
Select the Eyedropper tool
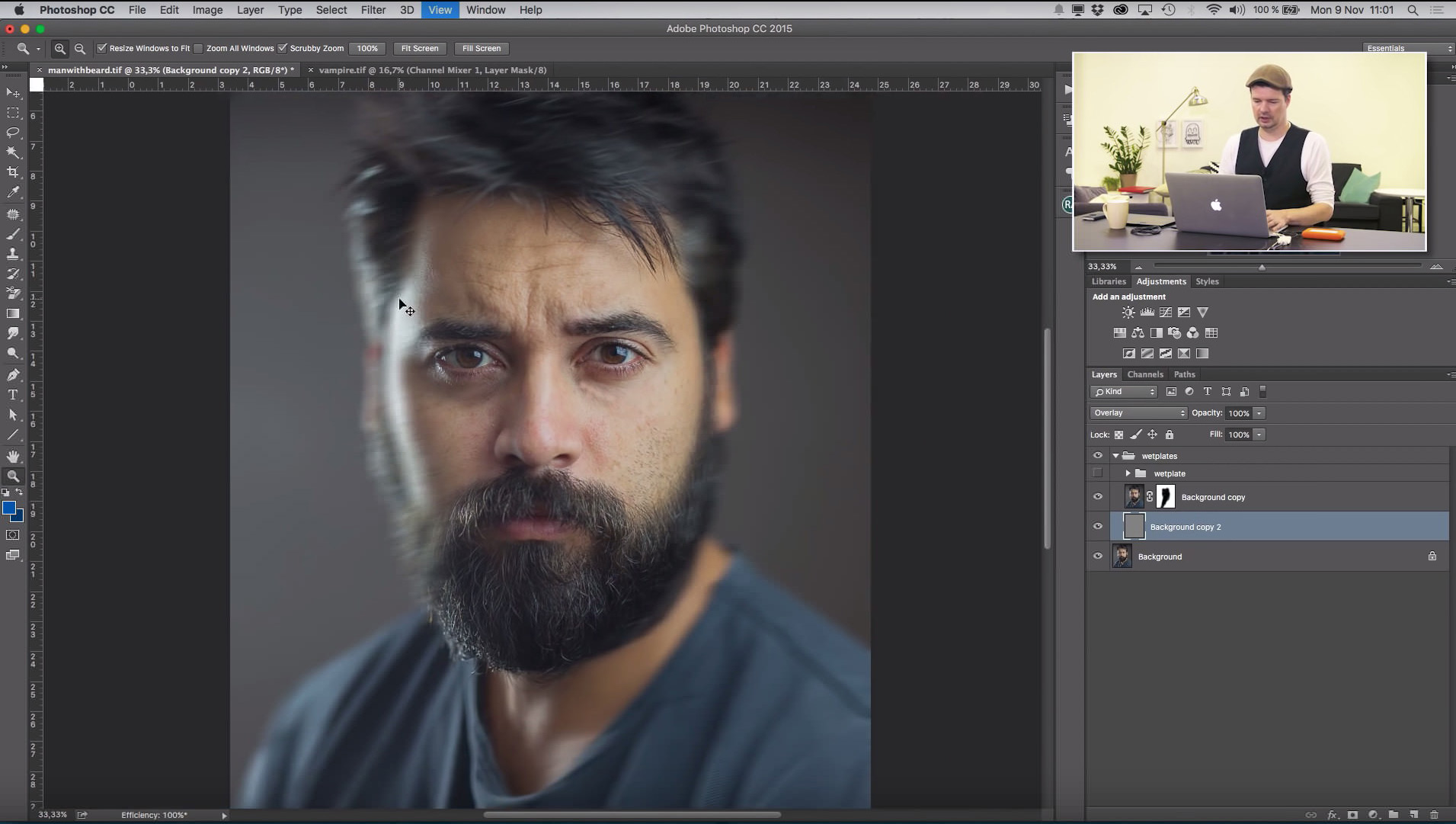coord(13,193)
